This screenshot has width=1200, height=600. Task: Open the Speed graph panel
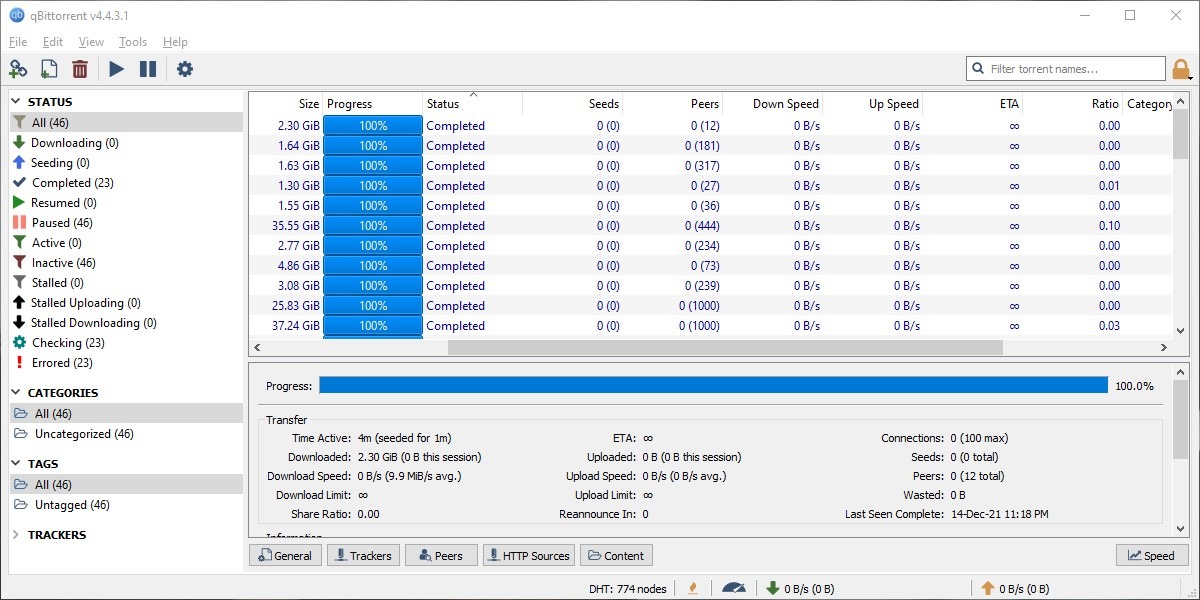1151,555
